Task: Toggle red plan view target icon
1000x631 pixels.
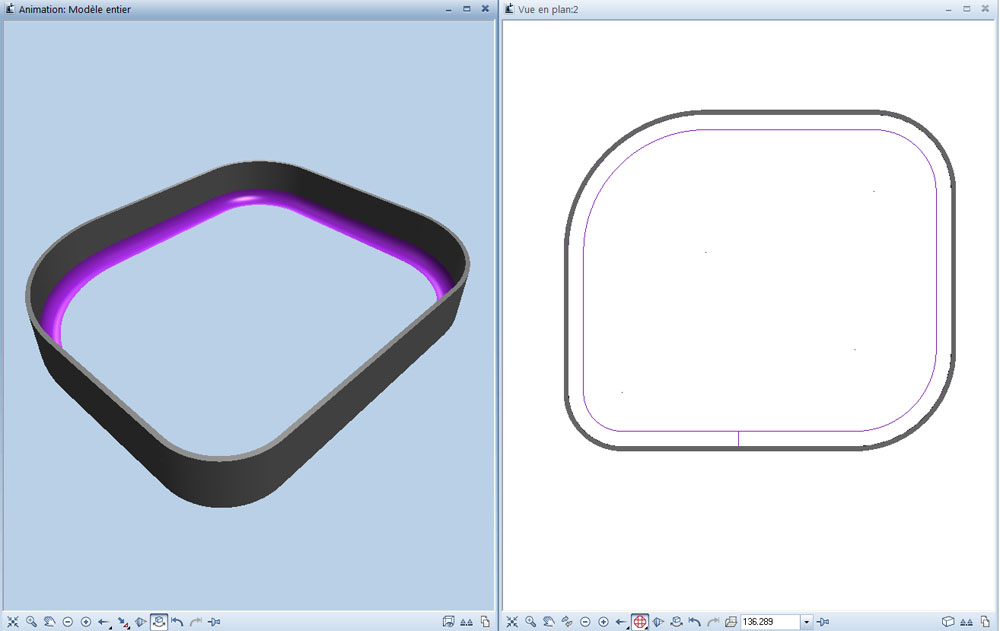Action: [640, 621]
